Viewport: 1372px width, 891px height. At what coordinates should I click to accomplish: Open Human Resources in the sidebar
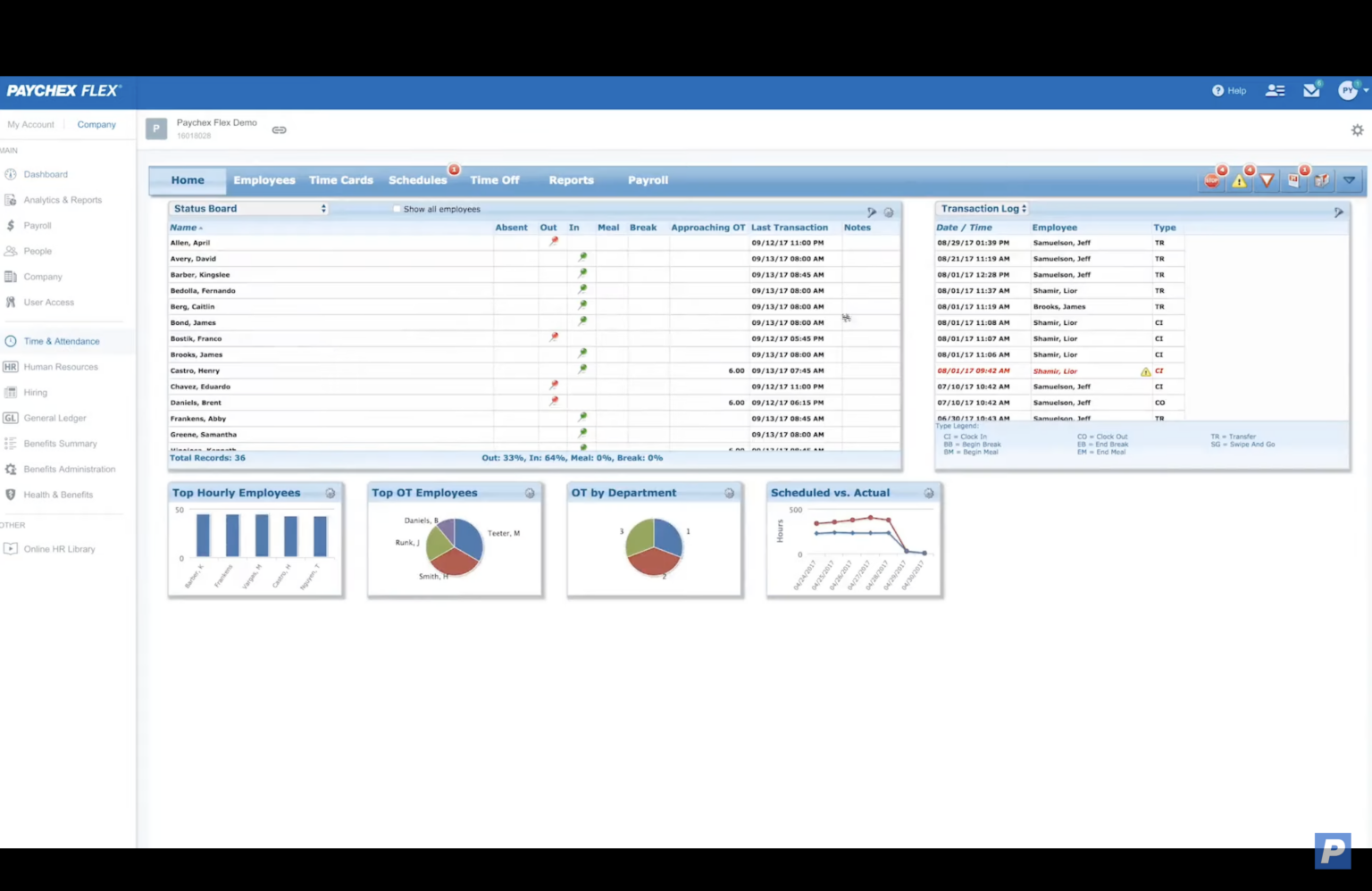pos(61,367)
